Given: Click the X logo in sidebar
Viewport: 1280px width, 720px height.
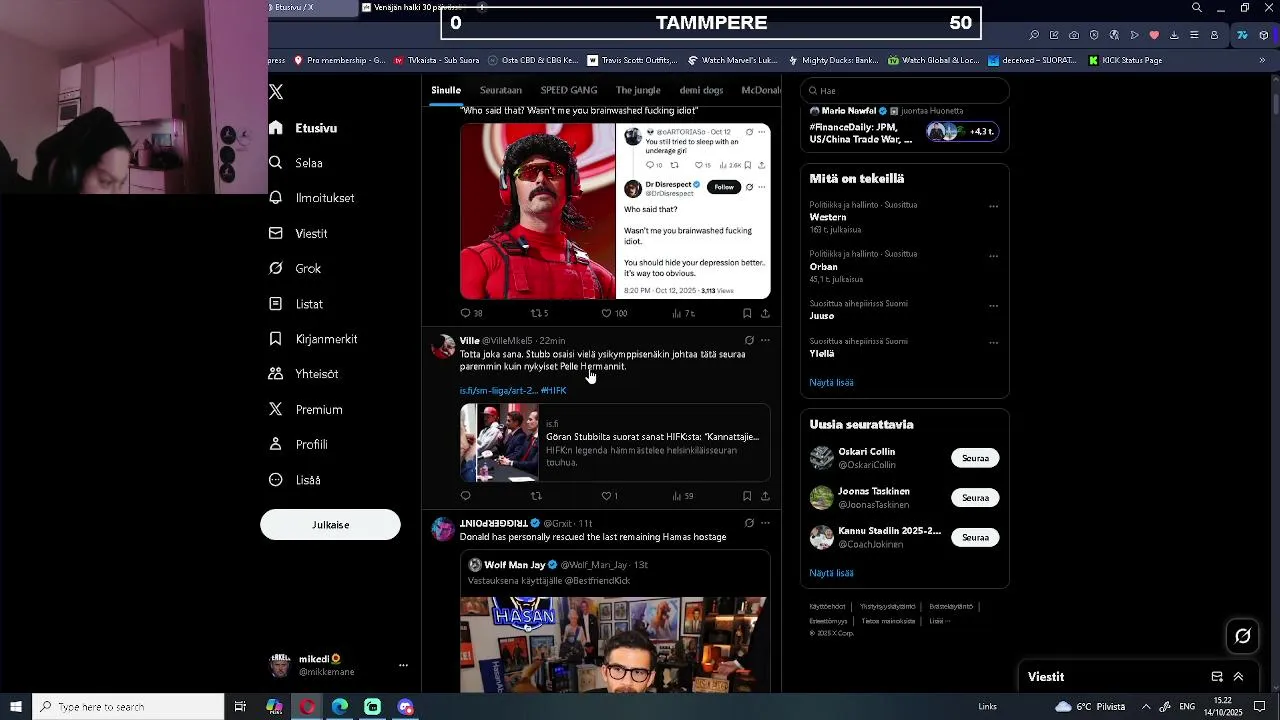Looking at the screenshot, I should (x=276, y=91).
